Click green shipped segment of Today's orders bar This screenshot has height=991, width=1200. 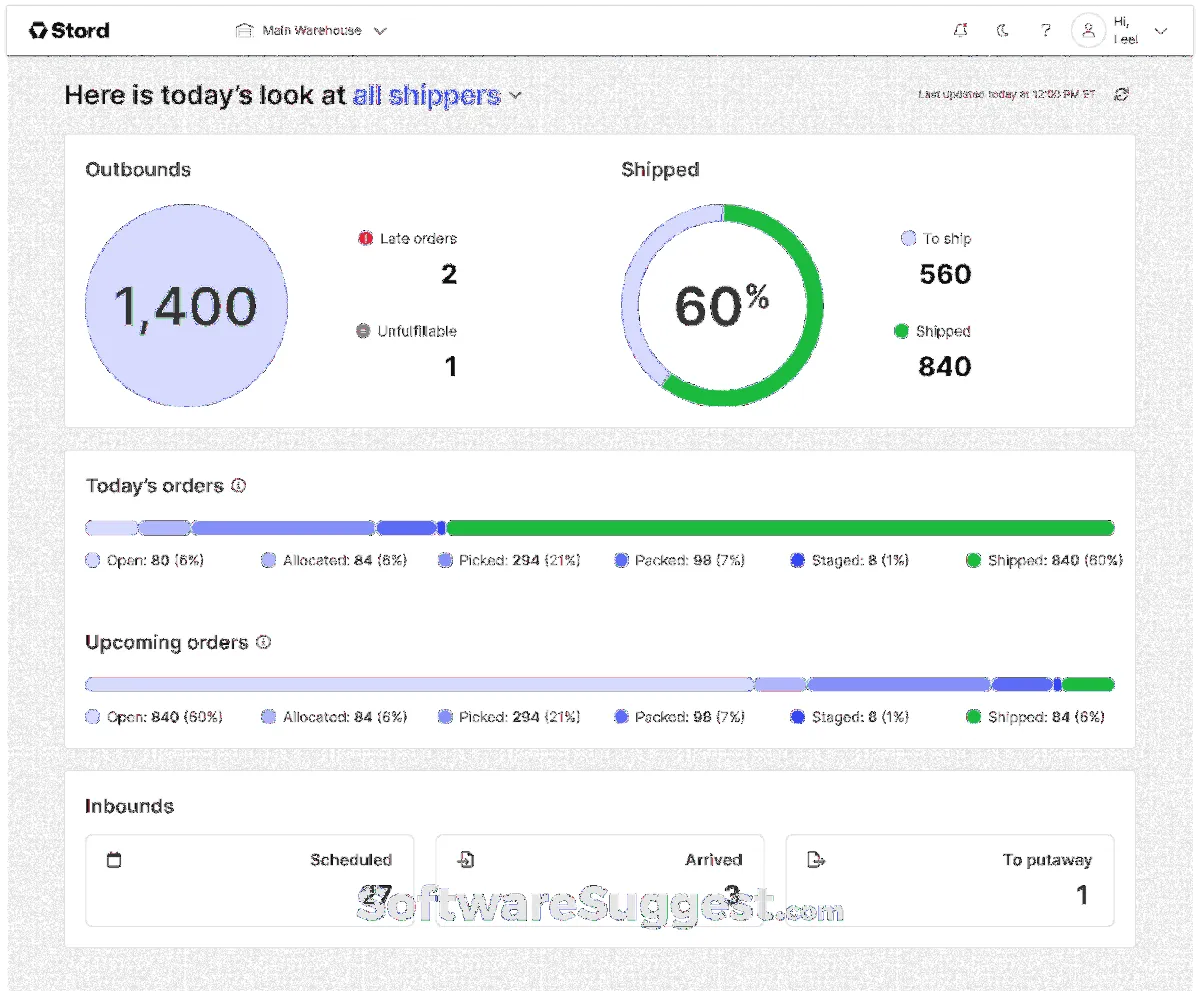click(x=780, y=528)
